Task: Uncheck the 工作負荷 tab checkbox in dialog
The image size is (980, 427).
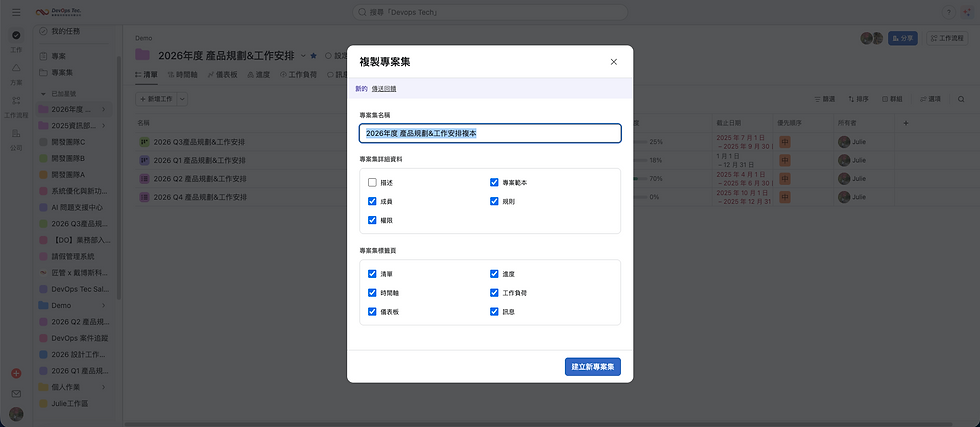Action: [x=494, y=293]
